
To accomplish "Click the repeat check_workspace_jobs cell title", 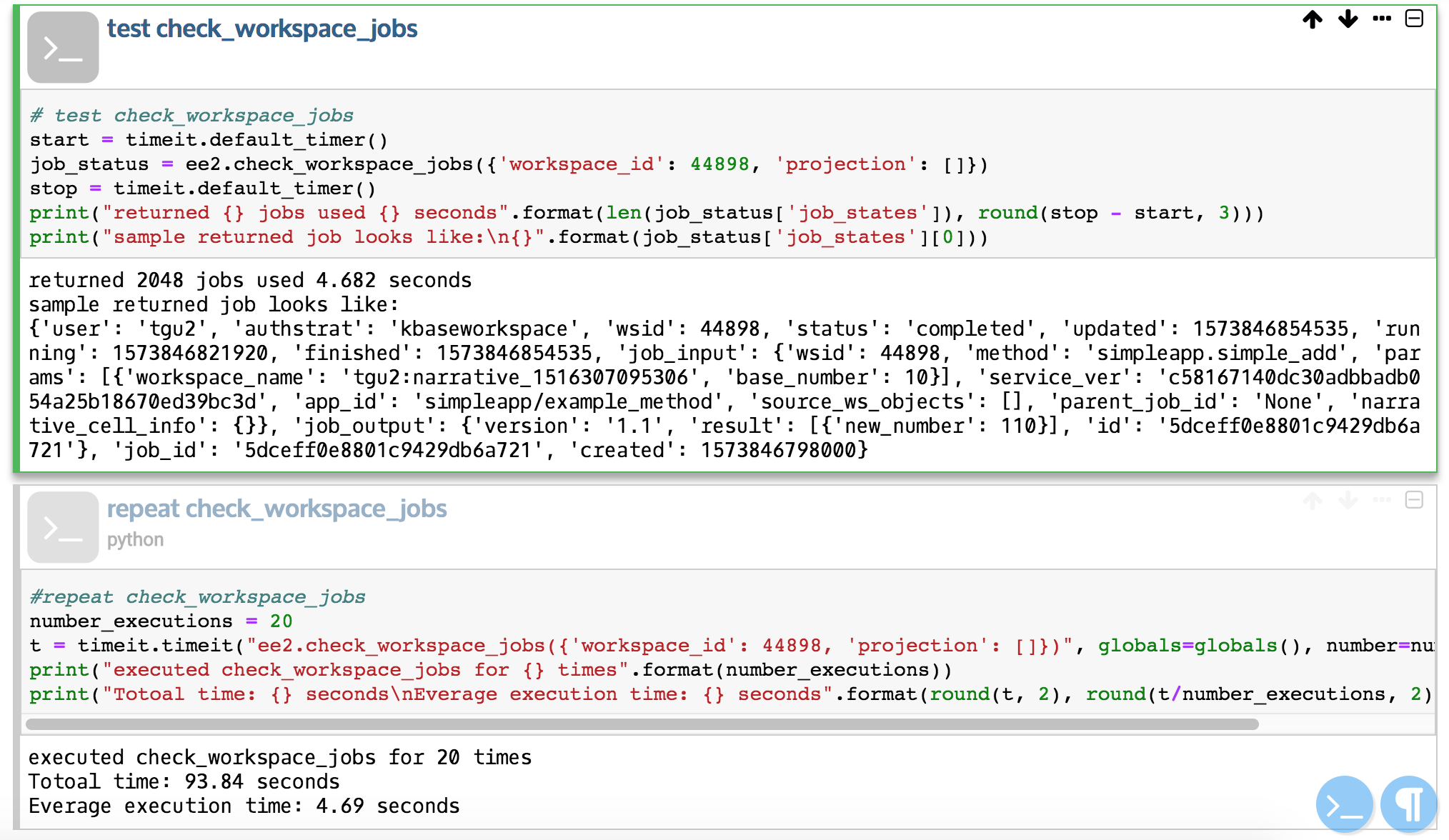I will pos(277,509).
